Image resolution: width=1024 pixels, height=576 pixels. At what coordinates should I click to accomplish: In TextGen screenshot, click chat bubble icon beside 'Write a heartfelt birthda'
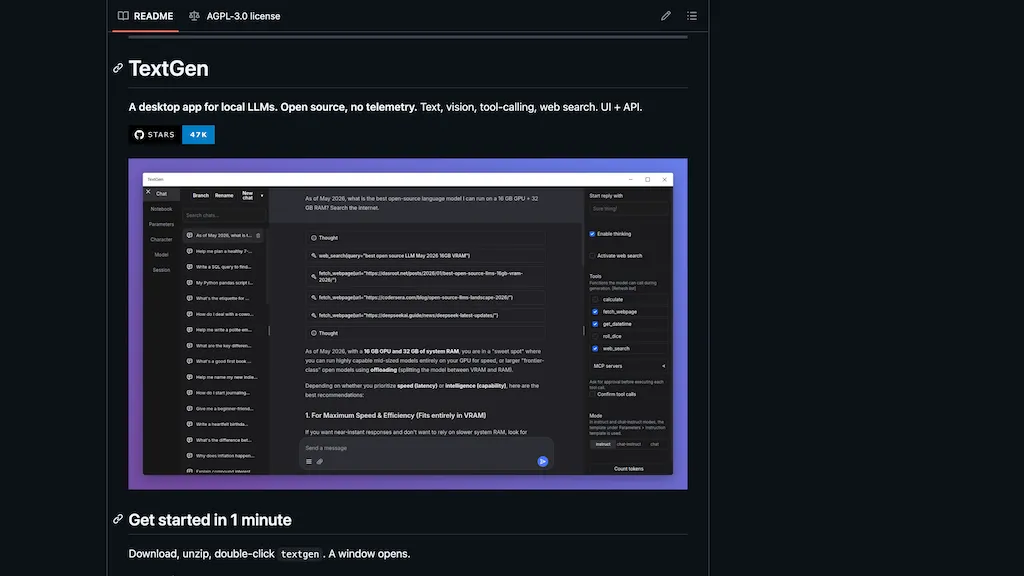(x=189, y=424)
